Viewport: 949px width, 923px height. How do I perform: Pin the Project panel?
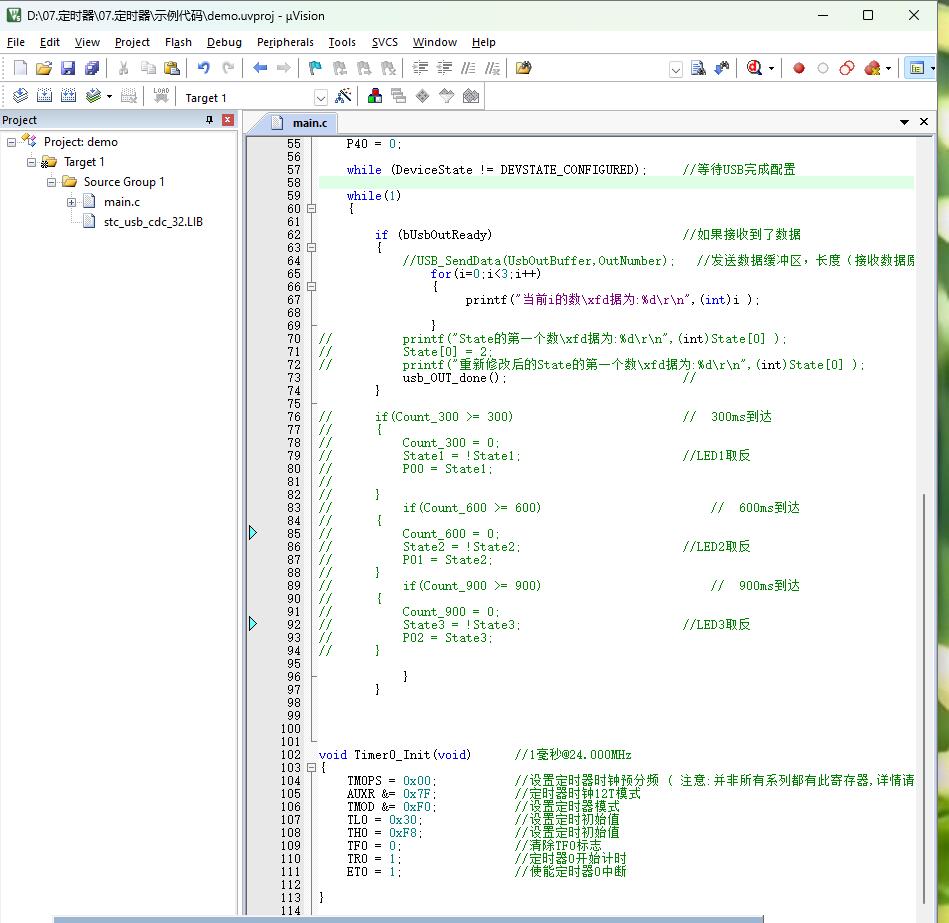click(x=209, y=120)
